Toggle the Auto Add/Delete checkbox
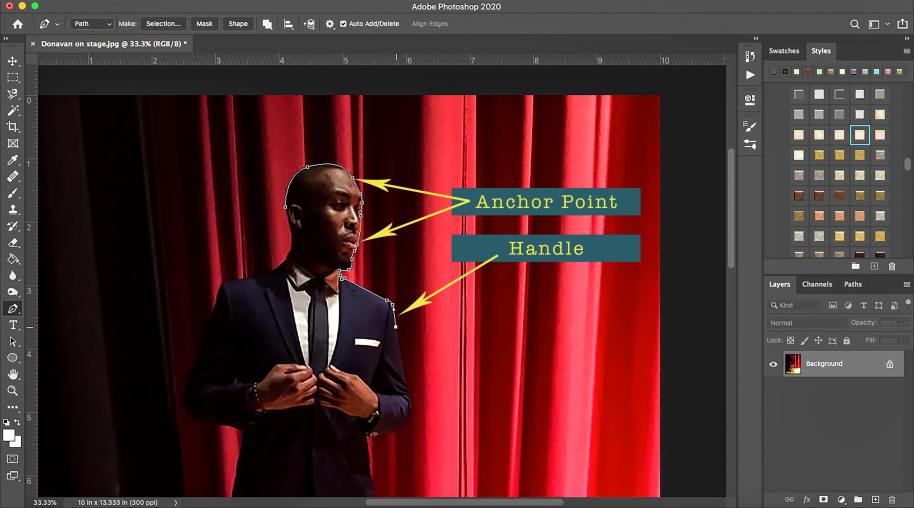The height and width of the screenshot is (508, 914). pos(344,23)
